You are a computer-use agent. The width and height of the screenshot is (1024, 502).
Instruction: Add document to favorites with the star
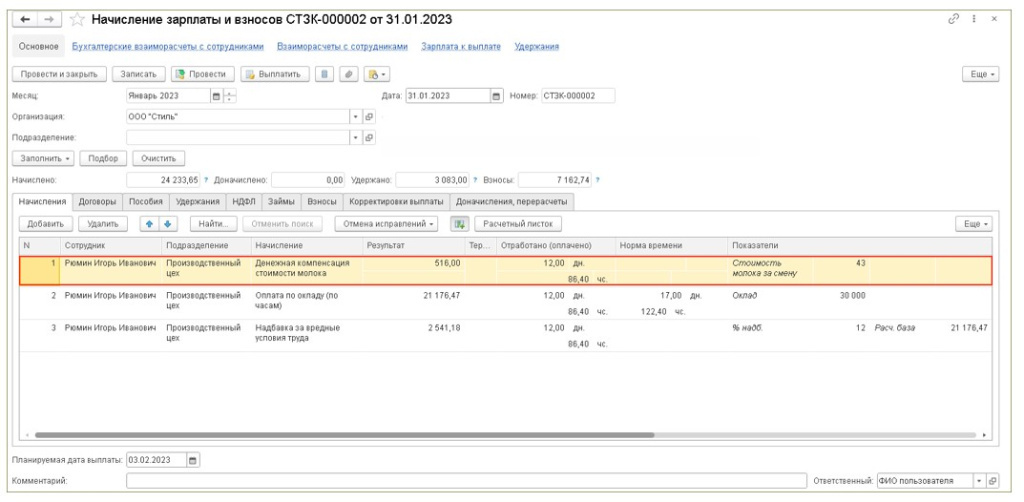pyautogui.click(x=77, y=20)
